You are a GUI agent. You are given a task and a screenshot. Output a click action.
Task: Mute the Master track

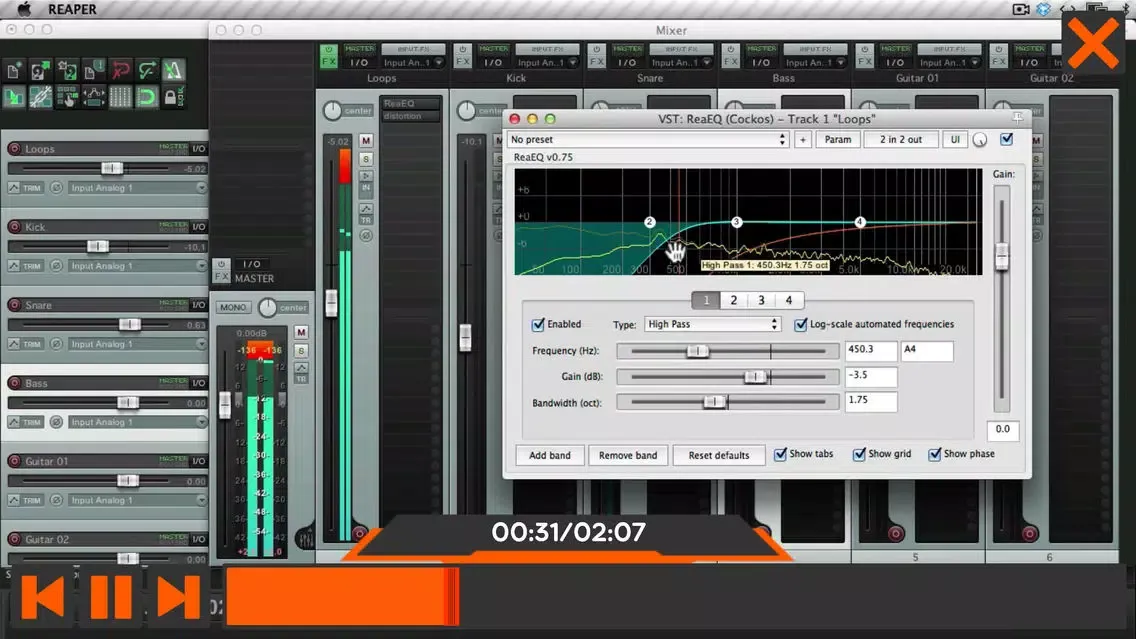click(x=301, y=333)
